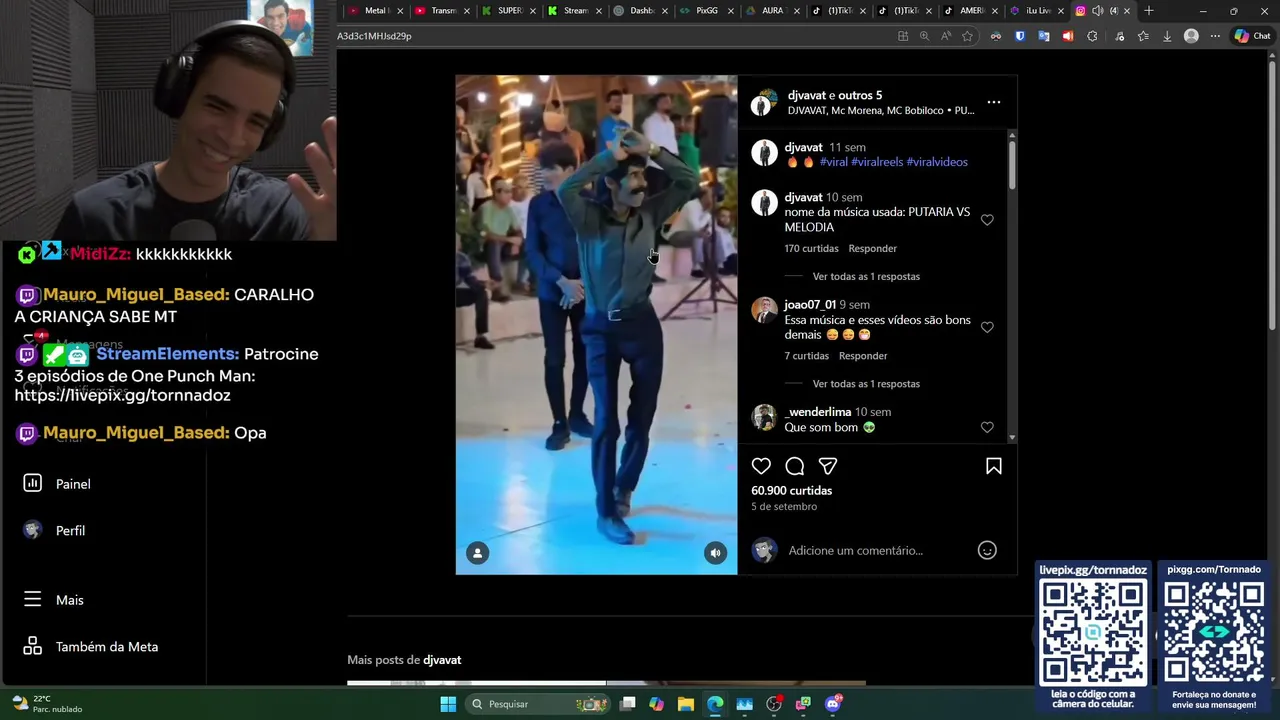Open the Copilot 'Chat' button
Viewport: 1280px width, 720px height.
(x=1252, y=36)
